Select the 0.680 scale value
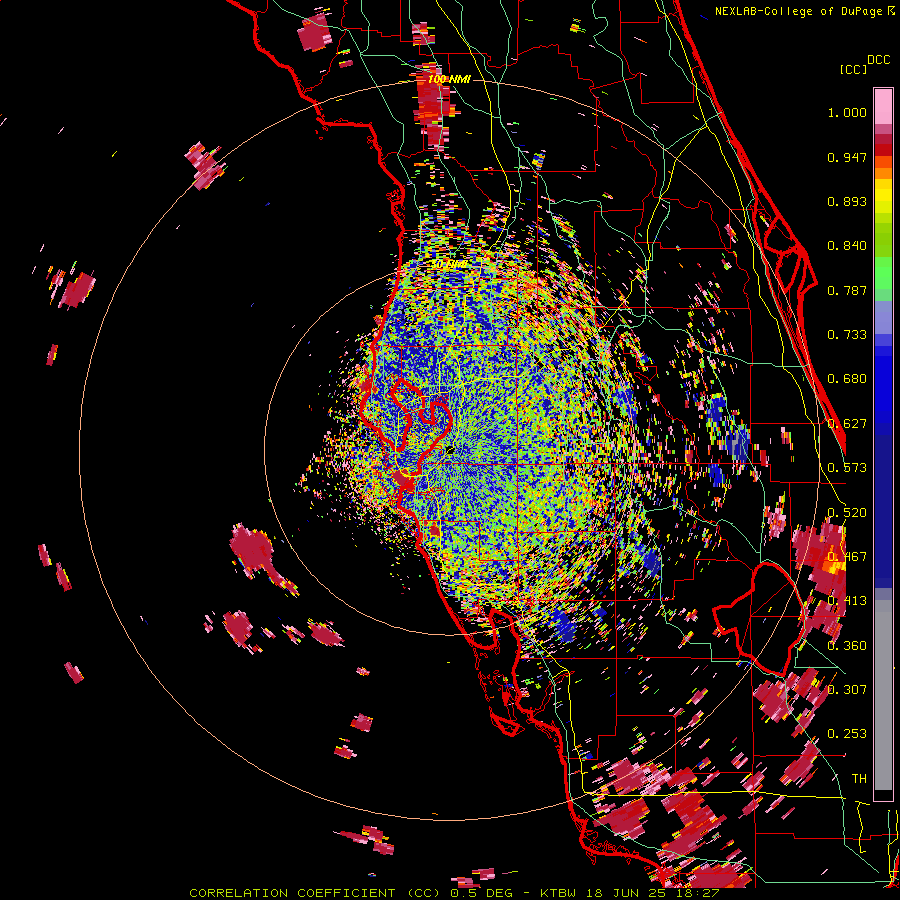Image resolution: width=900 pixels, height=900 pixels. [x=847, y=379]
